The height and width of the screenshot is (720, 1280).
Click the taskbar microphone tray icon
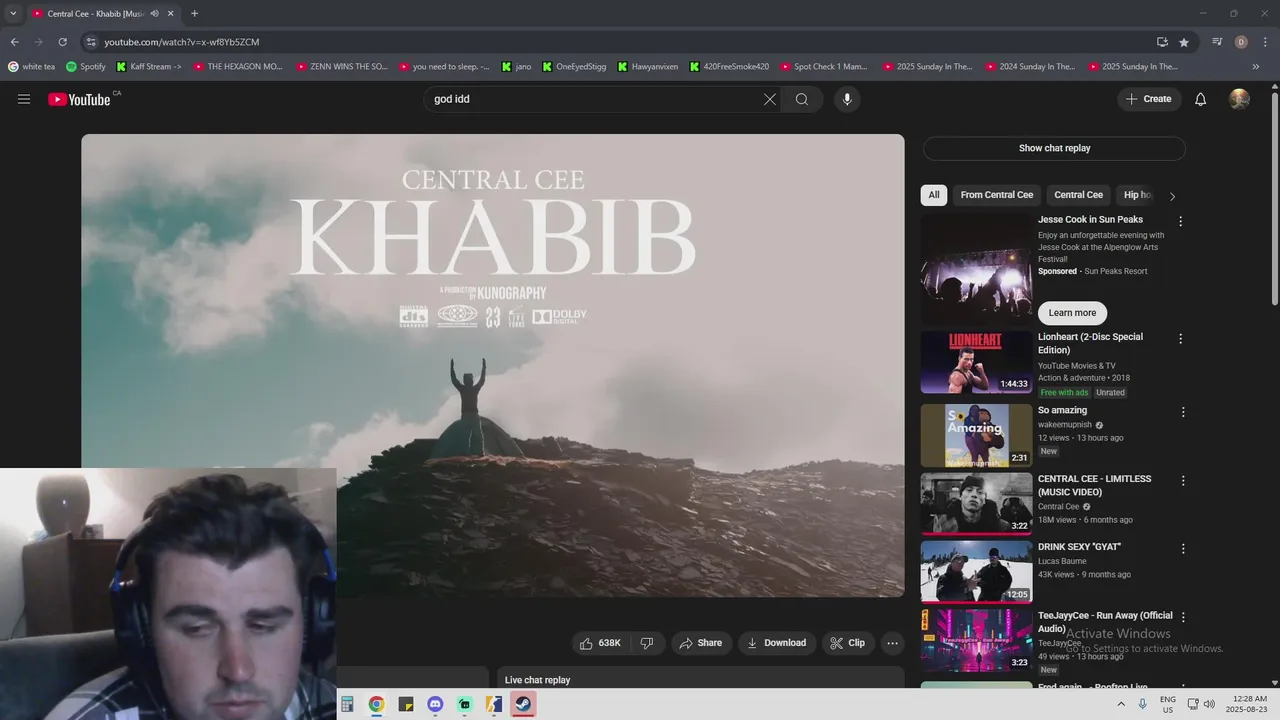point(1142,704)
